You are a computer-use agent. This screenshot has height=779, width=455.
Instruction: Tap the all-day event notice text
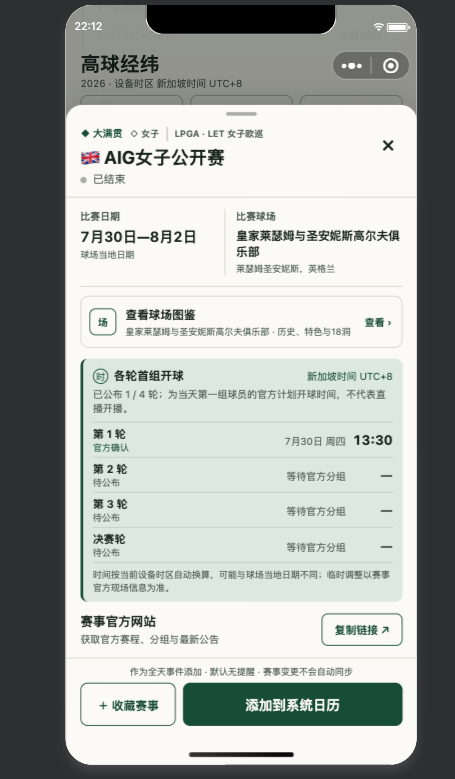[x=241, y=672]
